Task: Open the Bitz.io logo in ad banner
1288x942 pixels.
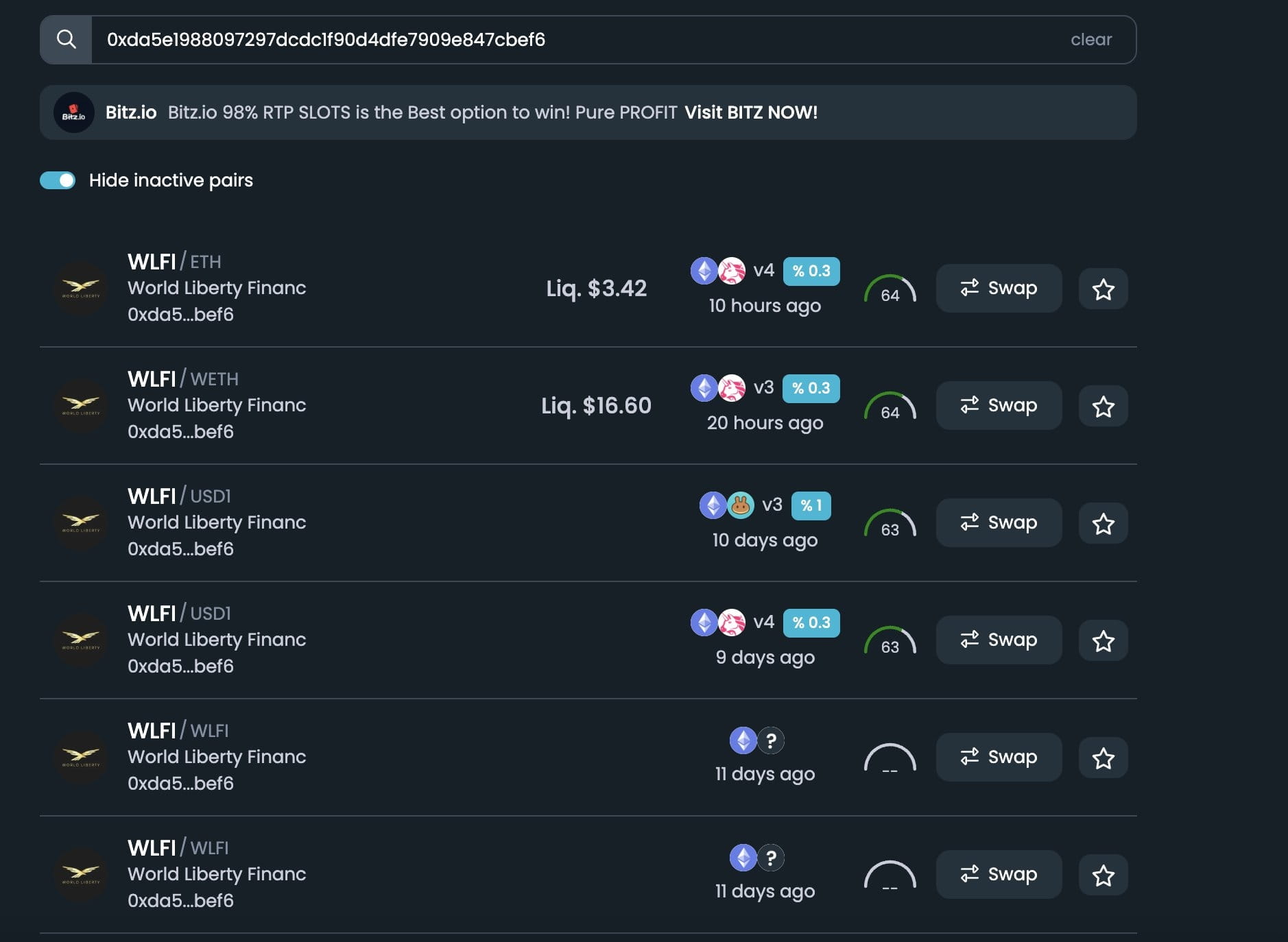Action: [74, 112]
